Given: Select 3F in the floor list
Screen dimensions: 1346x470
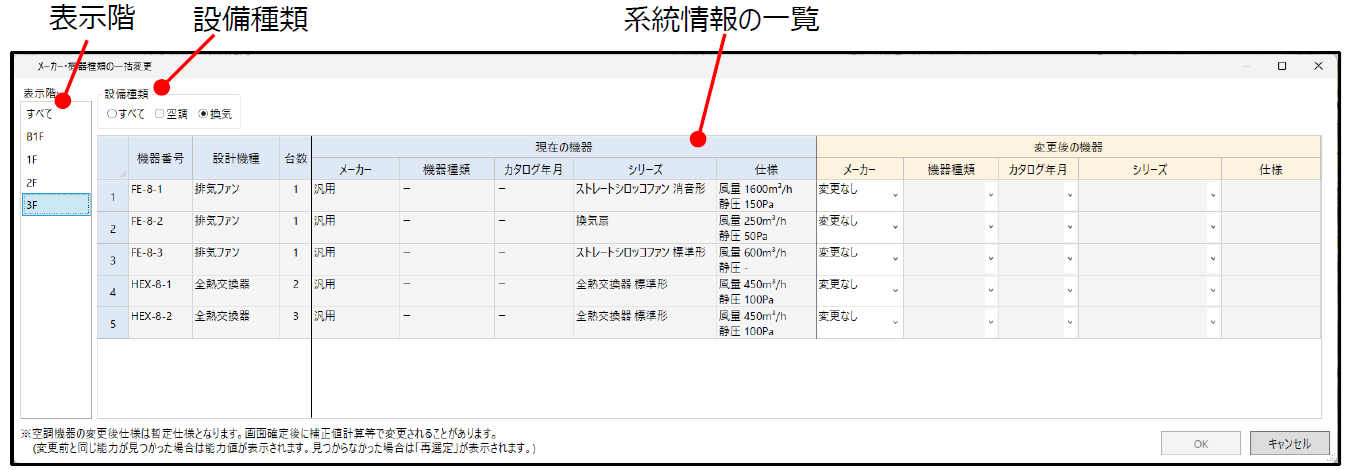Looking at the screenshot, I should (34, 205).
